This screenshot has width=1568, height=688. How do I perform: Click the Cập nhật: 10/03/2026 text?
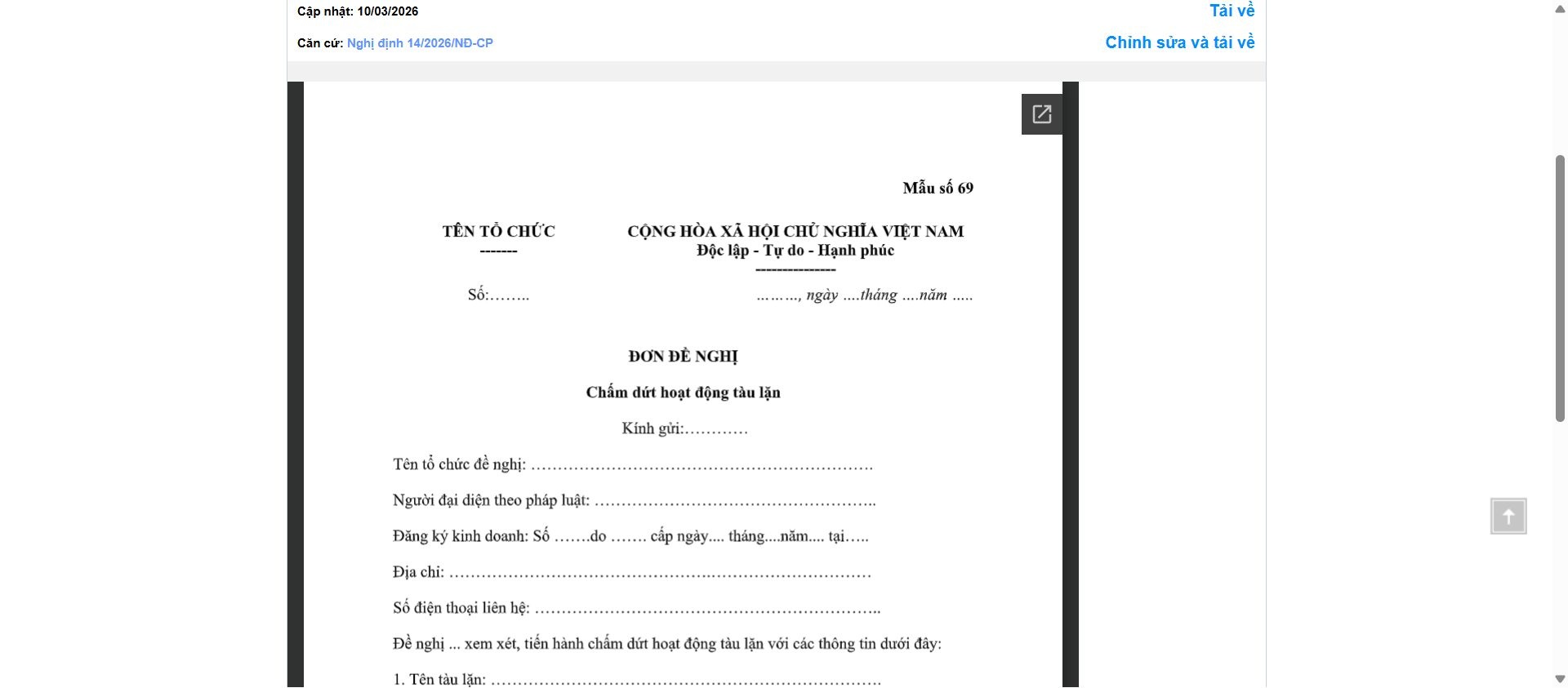pos(358,11)
